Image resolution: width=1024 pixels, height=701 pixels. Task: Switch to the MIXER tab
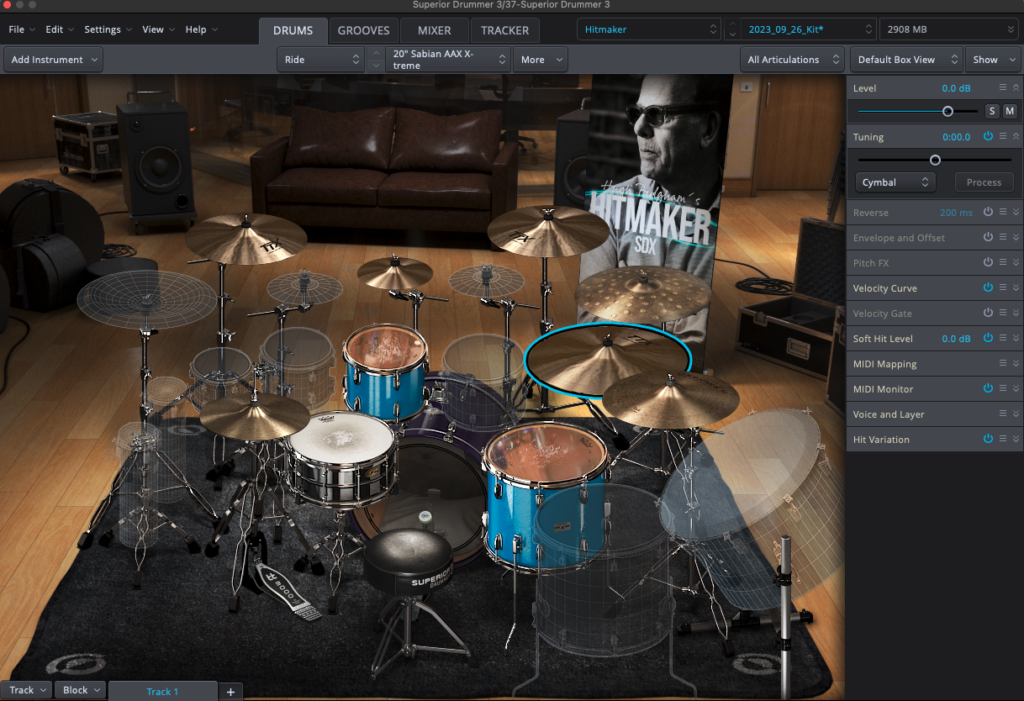click(x=433, y=30)
